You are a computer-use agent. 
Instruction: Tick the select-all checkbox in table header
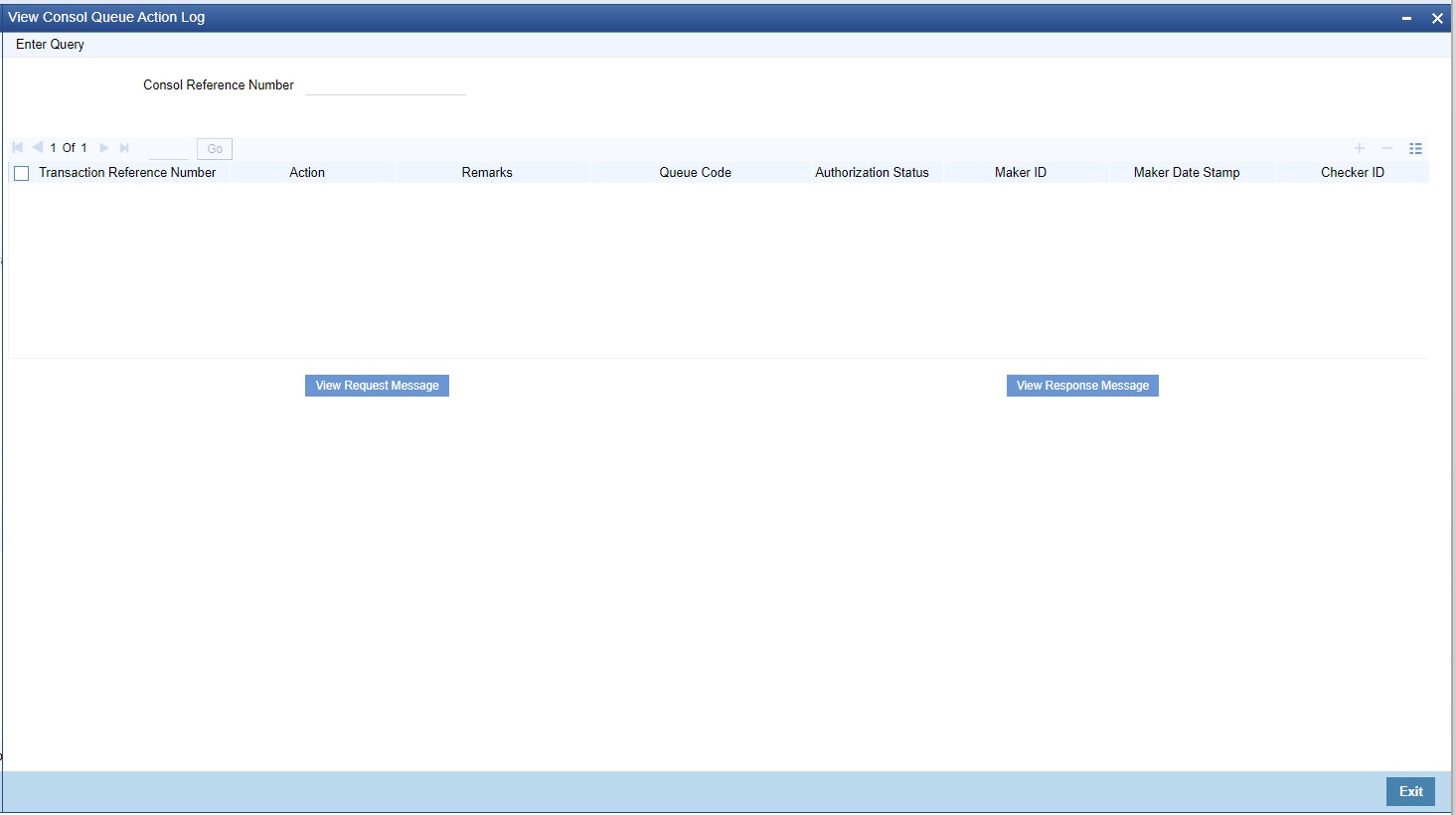click(22, 173)
